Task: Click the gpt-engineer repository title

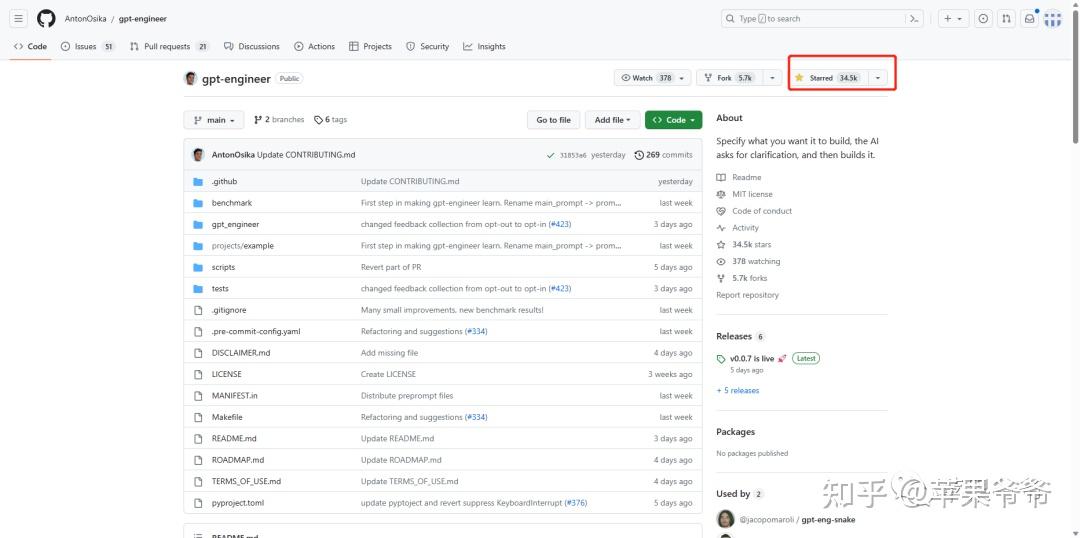Action: pyautogui.click(x=236, y=79)
